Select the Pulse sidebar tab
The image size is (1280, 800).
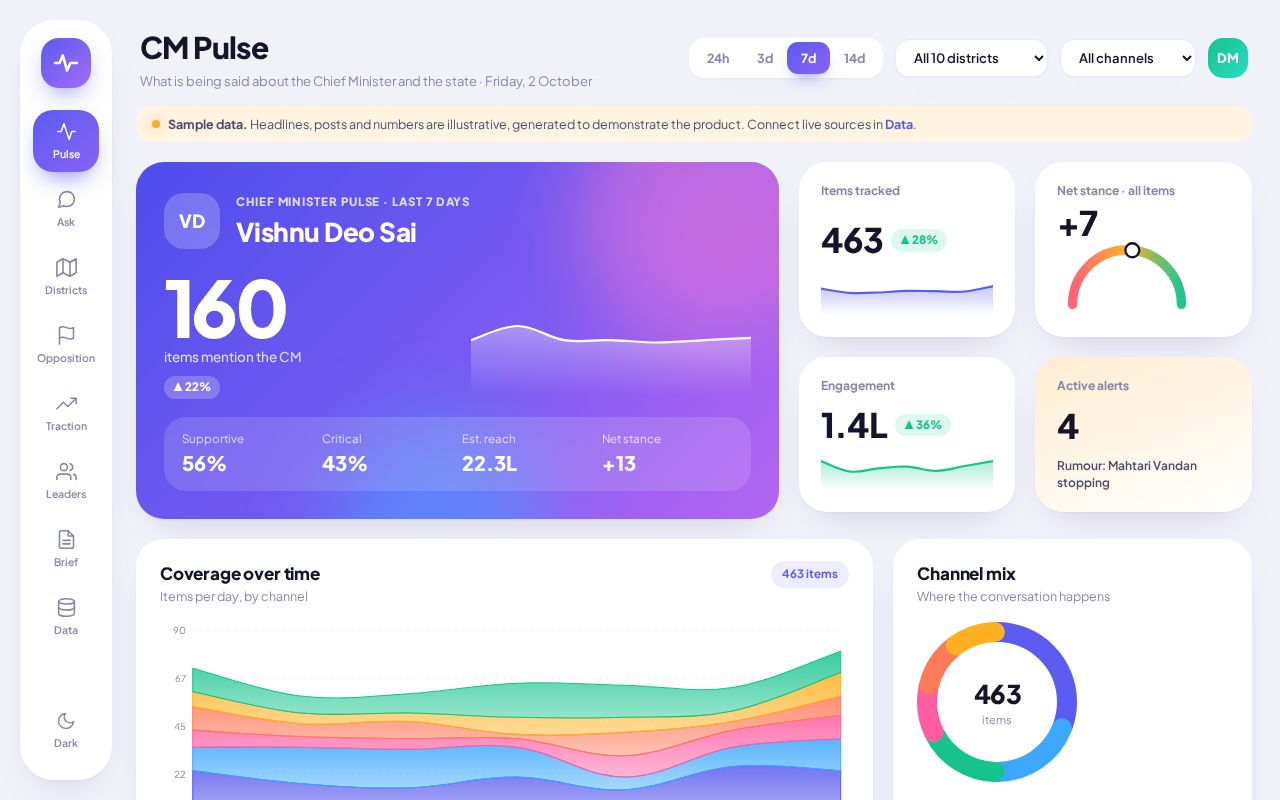click(66, 141)
